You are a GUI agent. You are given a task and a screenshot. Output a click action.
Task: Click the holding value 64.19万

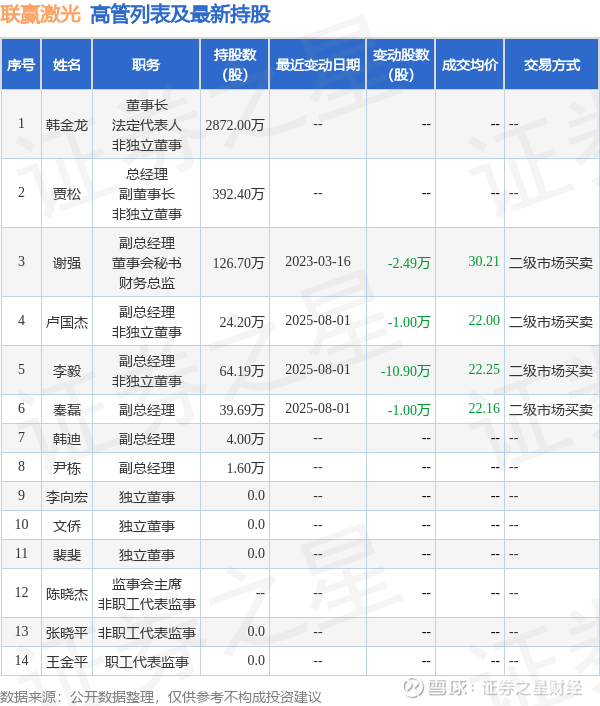(242, 371)
